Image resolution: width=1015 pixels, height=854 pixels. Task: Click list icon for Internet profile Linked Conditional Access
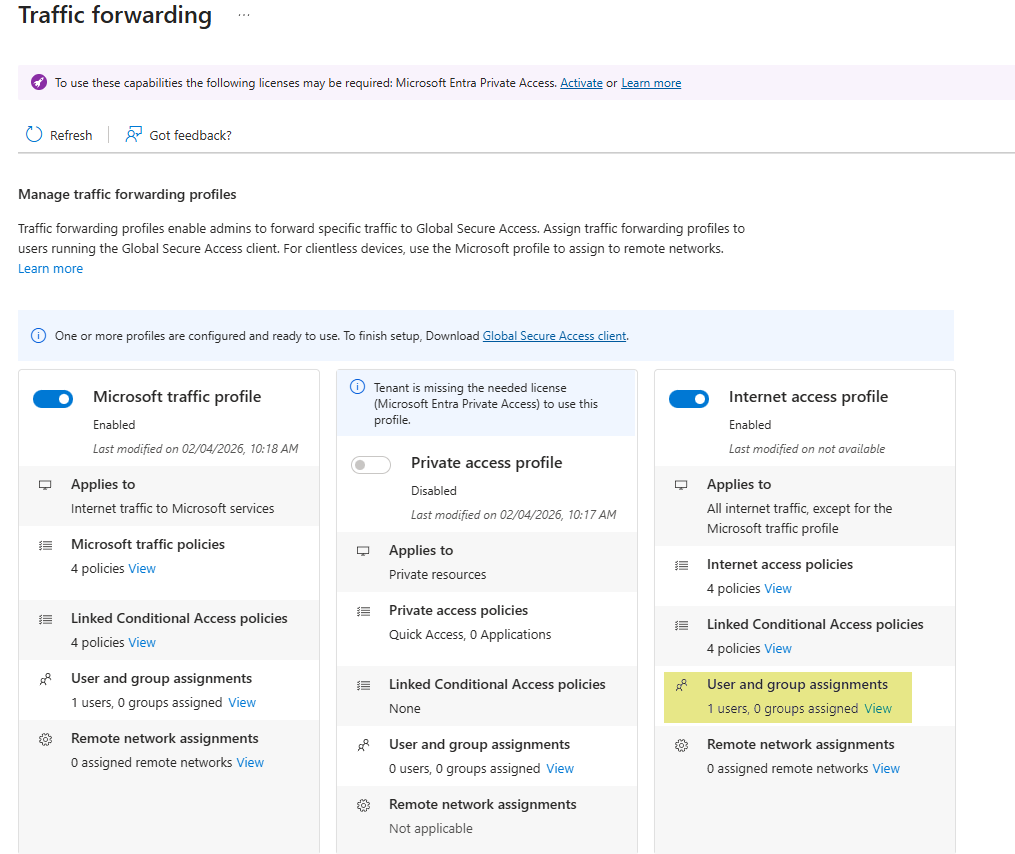pos(682,625)
